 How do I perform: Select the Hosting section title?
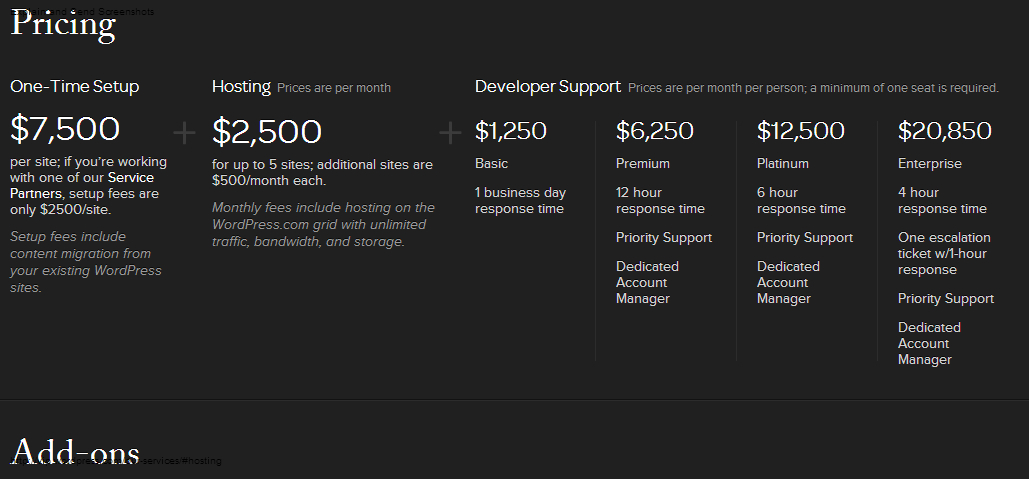coord(241,87)
